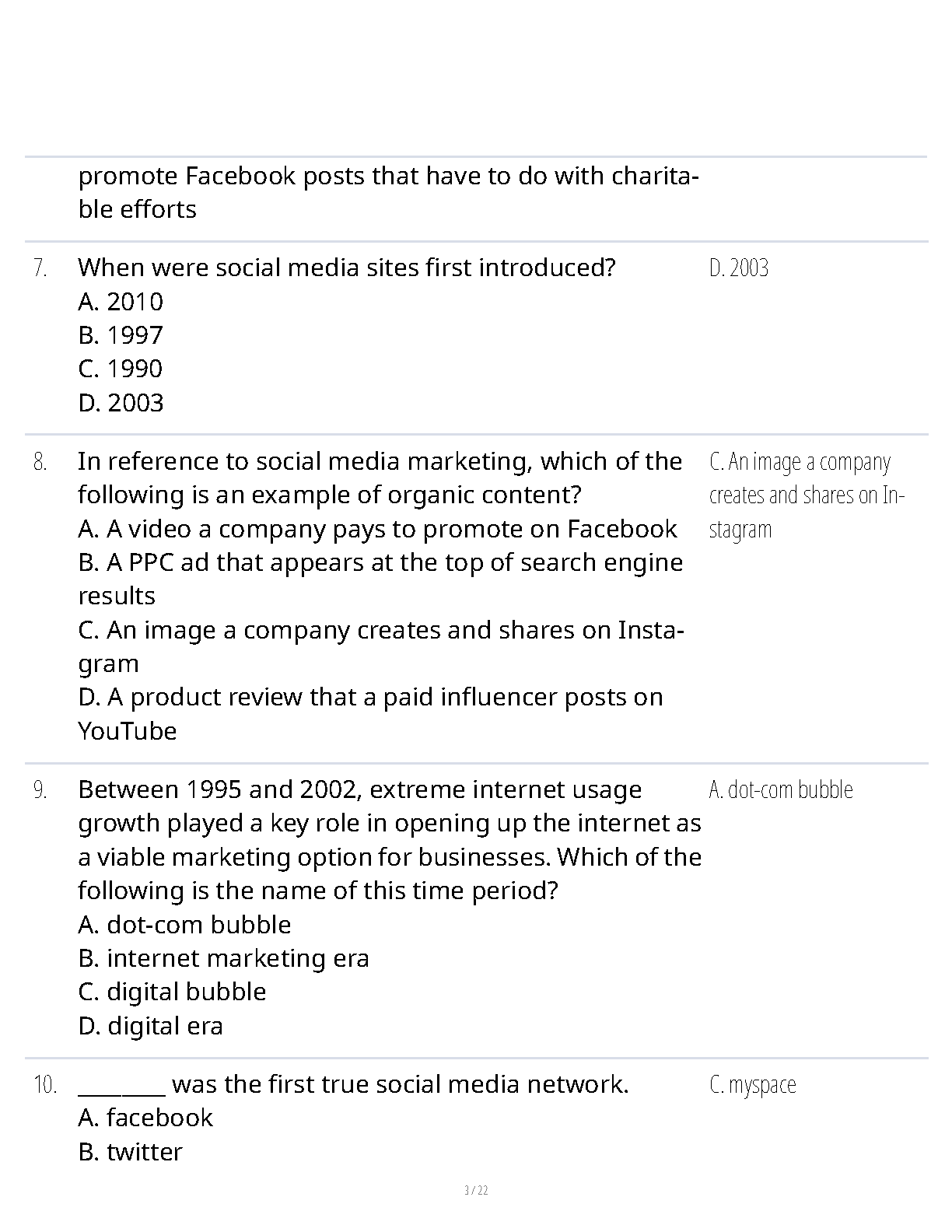The image size is (952, 1232).
Task: Click right-column answer 'C. myspace'
Action: 753,1084
